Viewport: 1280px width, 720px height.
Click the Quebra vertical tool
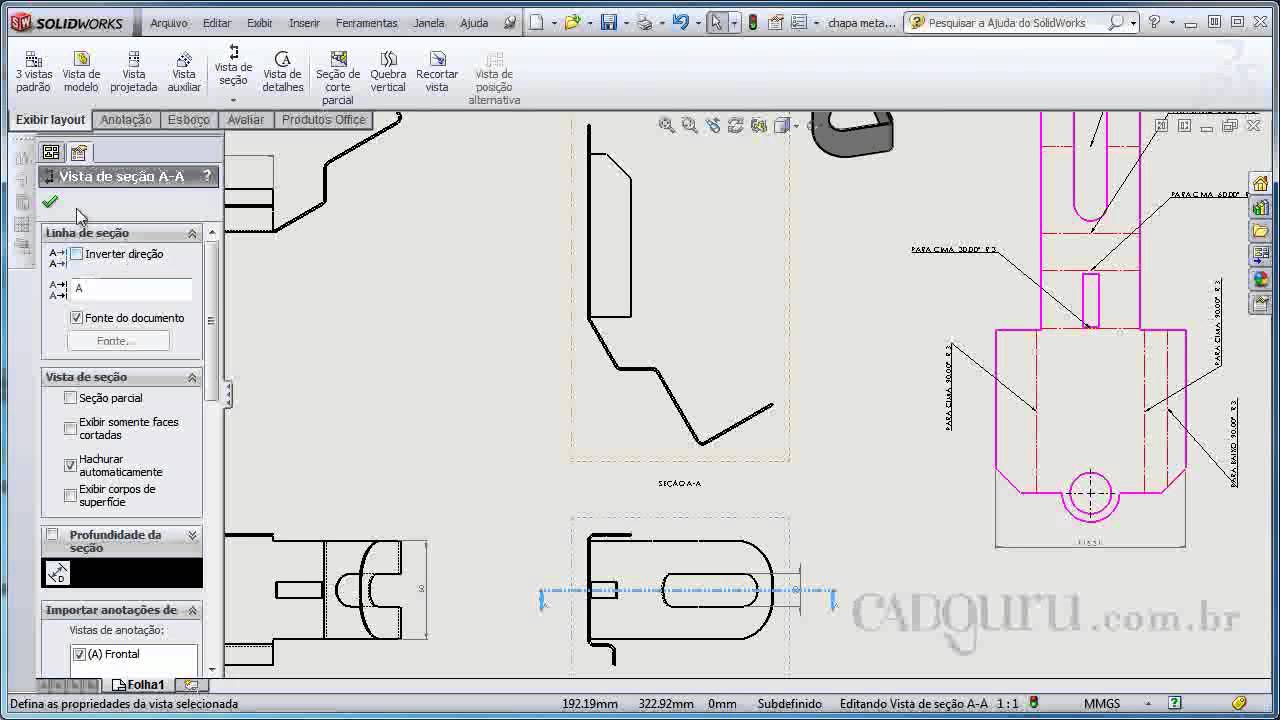[388, 72]
